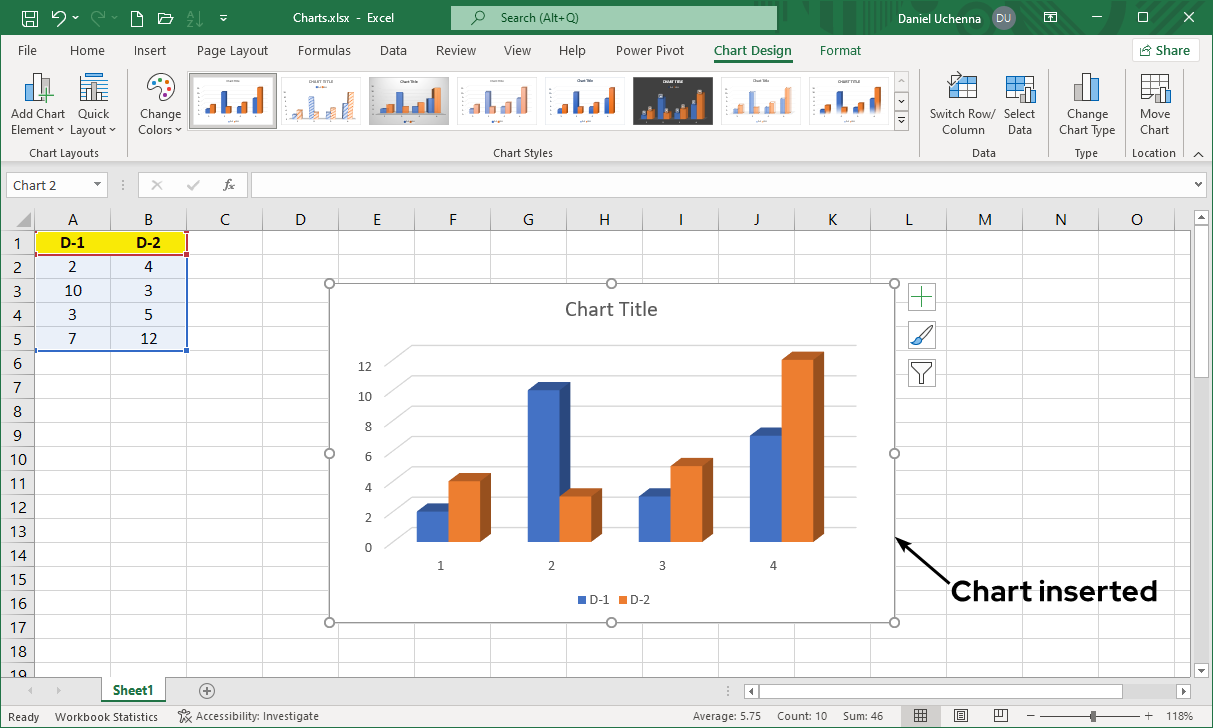Toggle the Chart Elements plus button
This screenshot has height=728, width=1213.
click(921, 296)
